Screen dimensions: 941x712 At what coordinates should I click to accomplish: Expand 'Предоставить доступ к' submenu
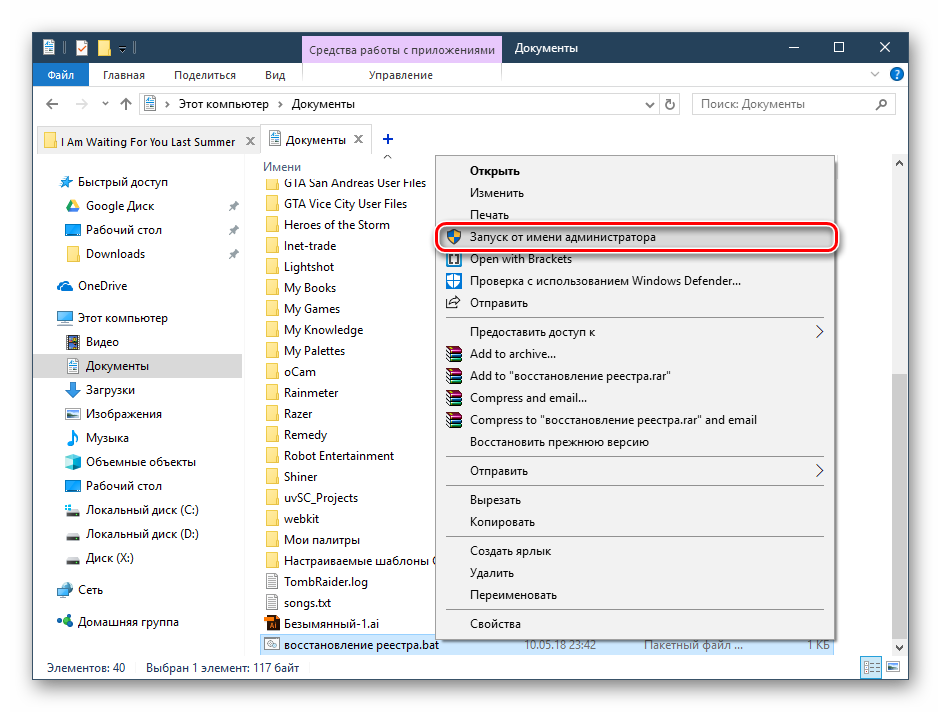click(x=819, y=332)
